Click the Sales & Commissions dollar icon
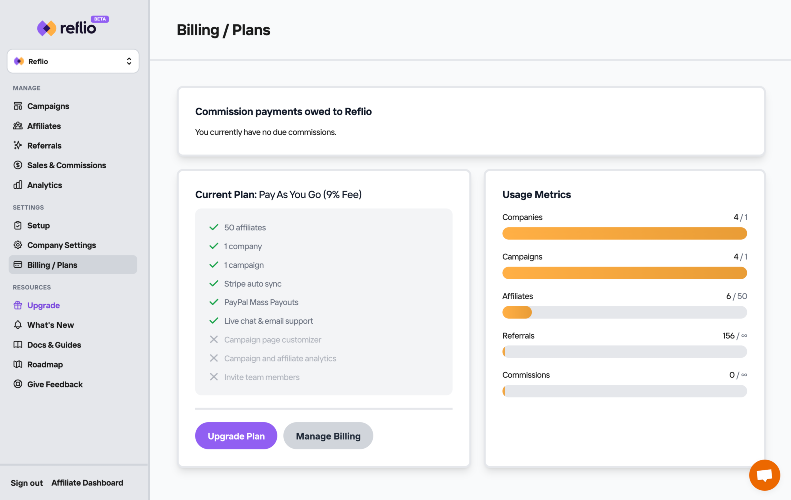This screenshot has height=500, width=791. (18, 165)
